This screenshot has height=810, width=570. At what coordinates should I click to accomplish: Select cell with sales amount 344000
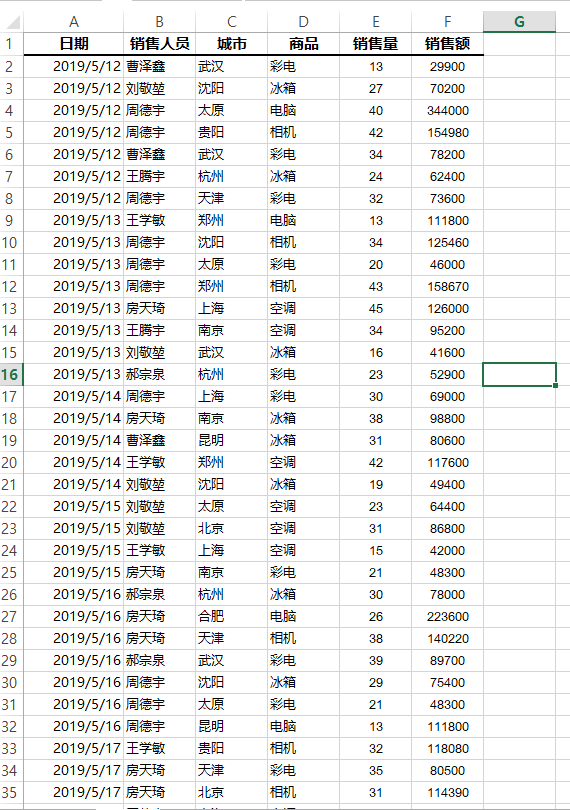(448, 111)
